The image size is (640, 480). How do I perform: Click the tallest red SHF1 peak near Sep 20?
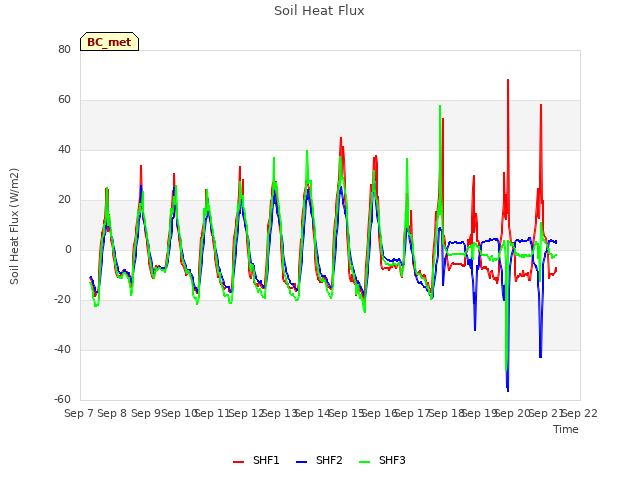click(x=508, y=80)
